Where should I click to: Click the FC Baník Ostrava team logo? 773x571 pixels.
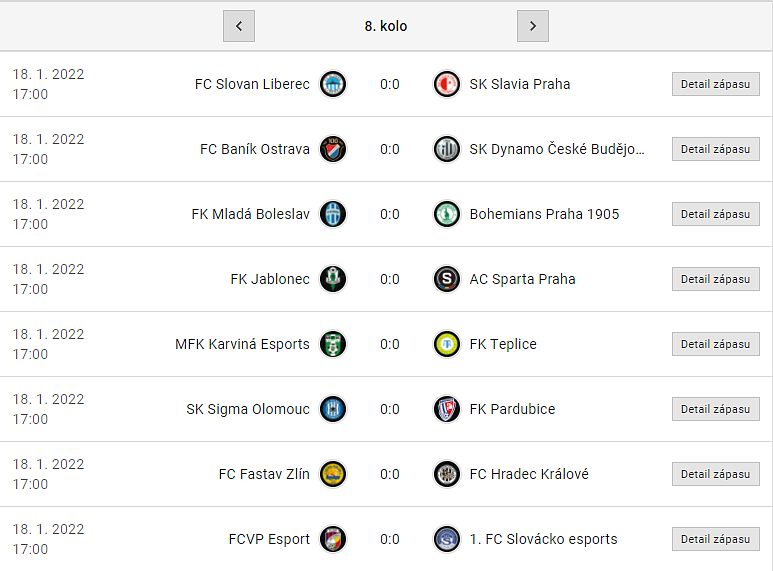(333, 149)
